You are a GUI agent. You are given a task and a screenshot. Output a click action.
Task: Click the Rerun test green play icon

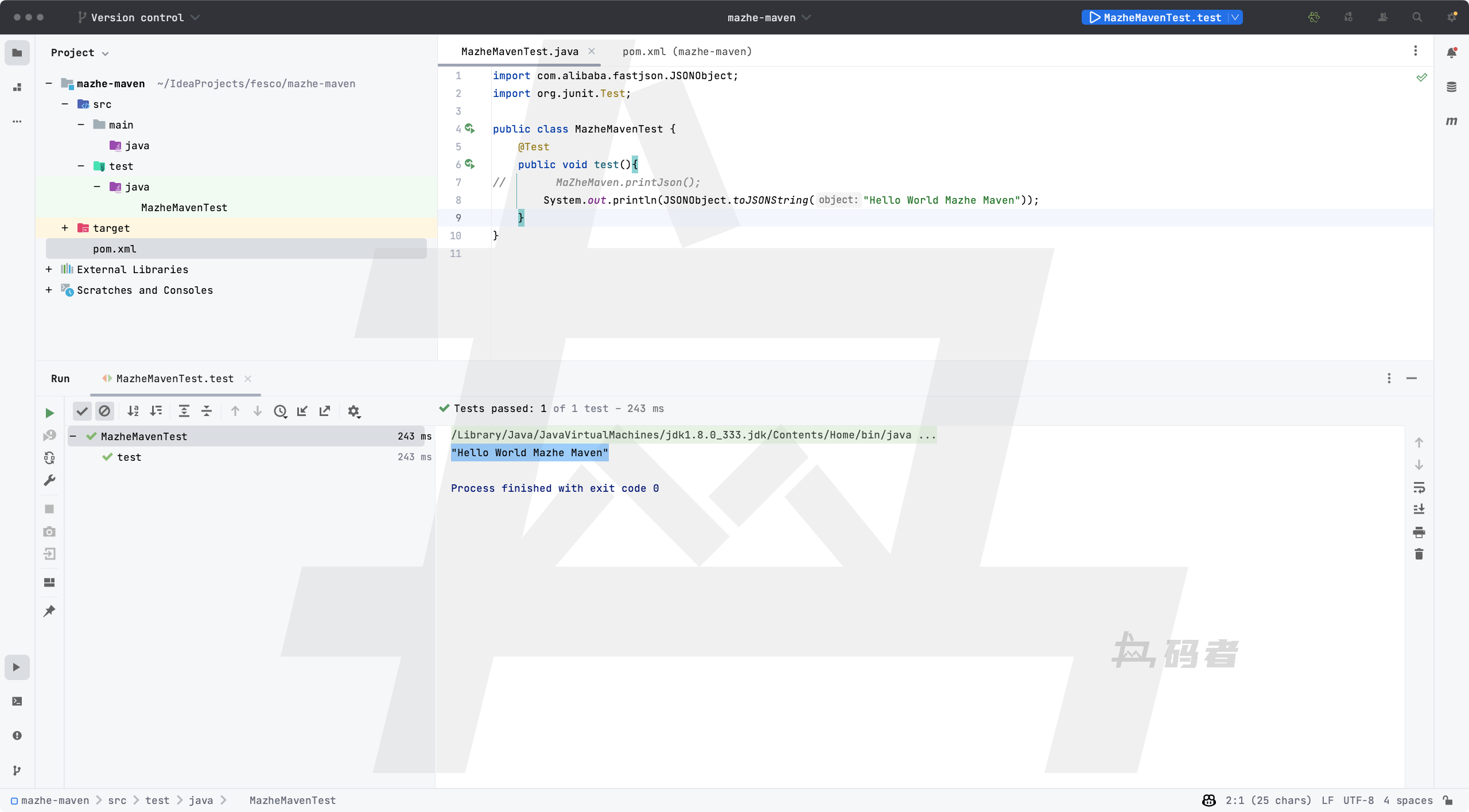click(x=49, y=413)
